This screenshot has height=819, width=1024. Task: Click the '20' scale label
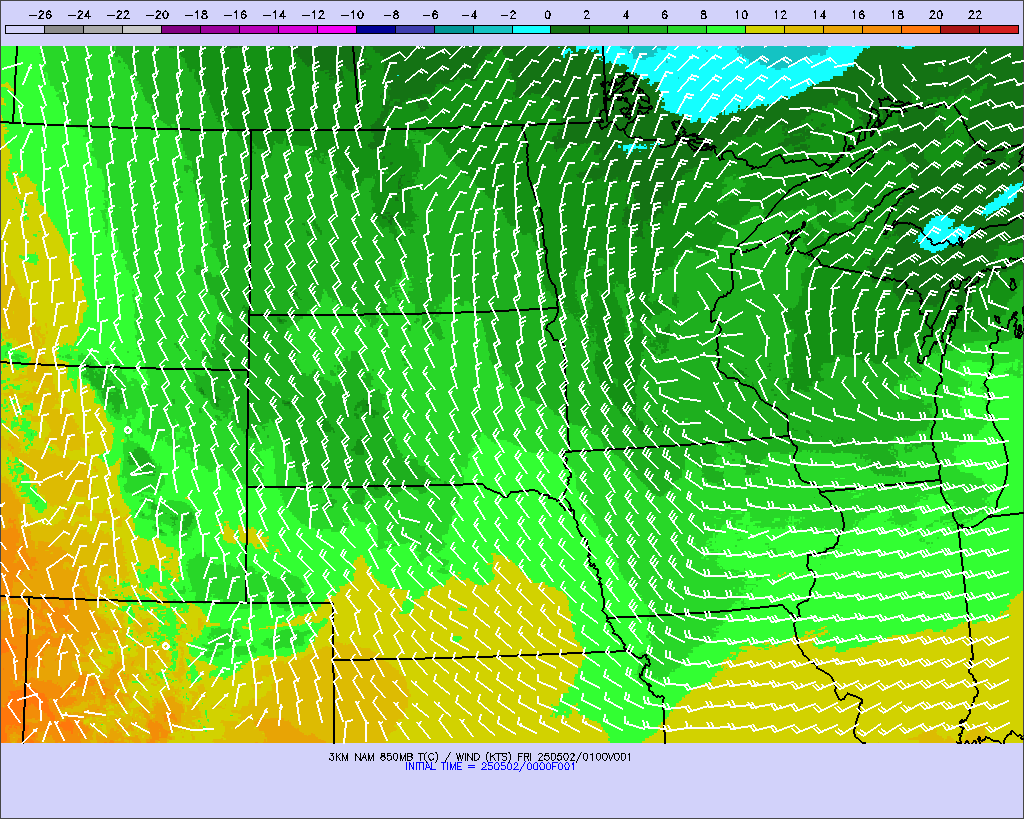click(936, 15)
